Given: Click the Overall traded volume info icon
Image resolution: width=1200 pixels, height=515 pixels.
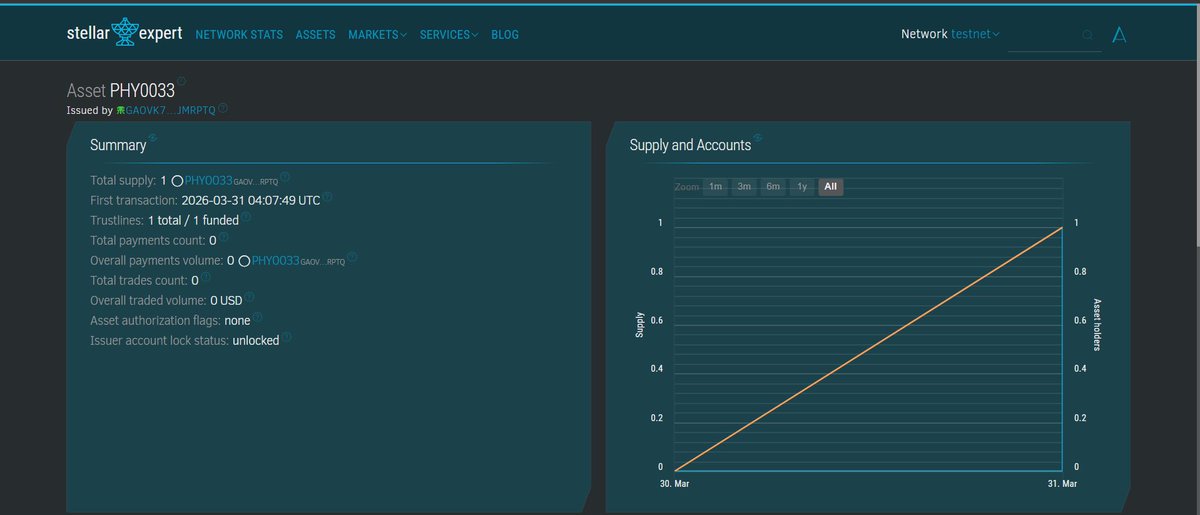Looking at the screenshot, I should 250,297.
